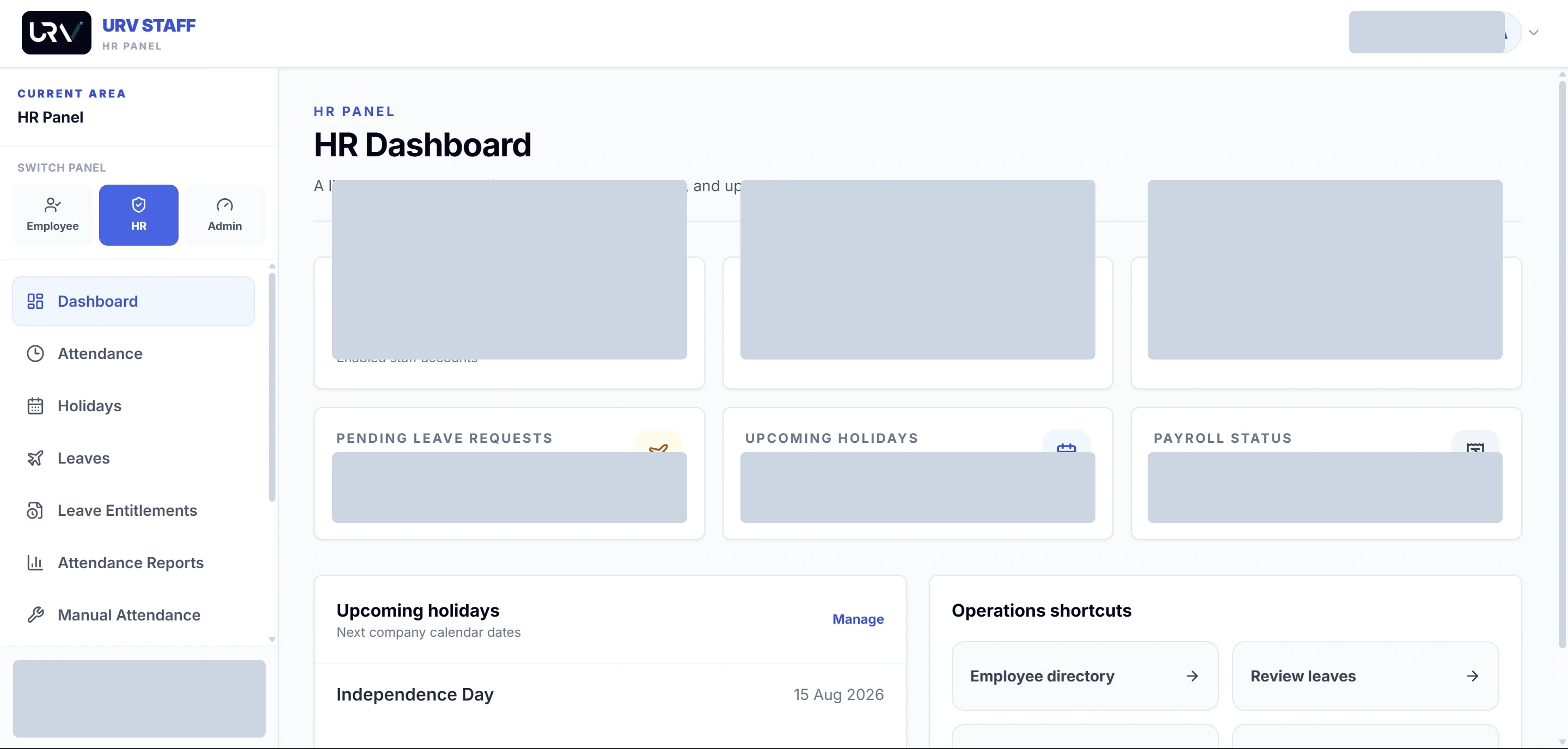Image resolution: width=1568 pixels, height=749 pixels.
Task: Click Manage link in Upcoming holidays
Action: coord(857,619)
